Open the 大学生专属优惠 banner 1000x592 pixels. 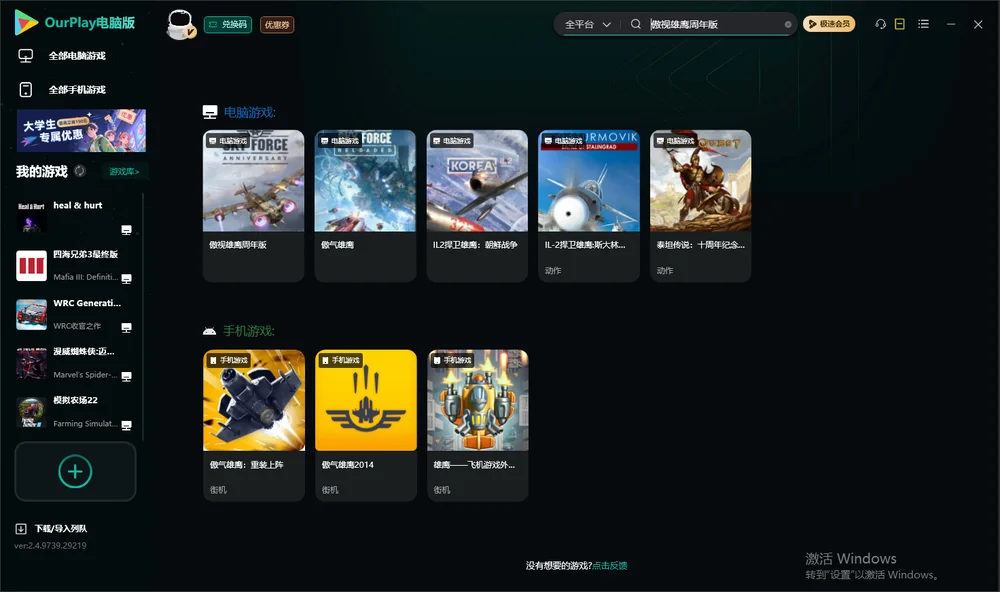click(82, 131)
